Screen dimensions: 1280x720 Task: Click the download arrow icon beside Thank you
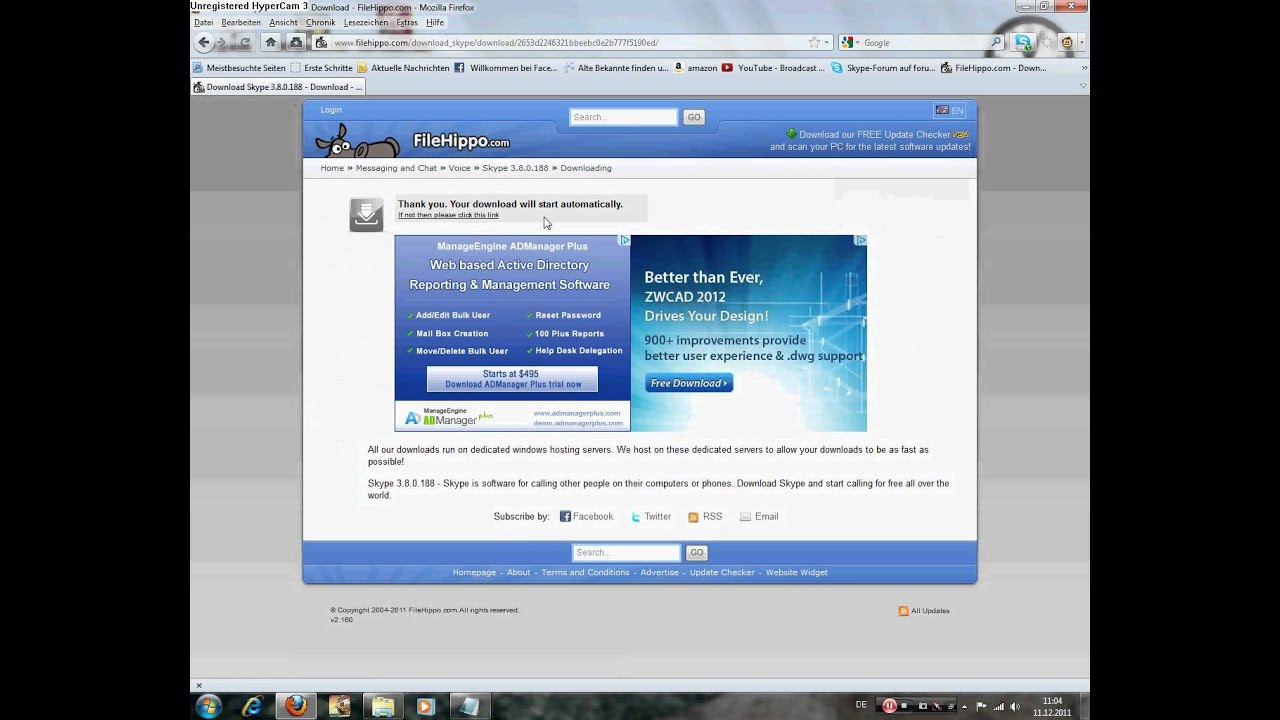tap(366, 214)
